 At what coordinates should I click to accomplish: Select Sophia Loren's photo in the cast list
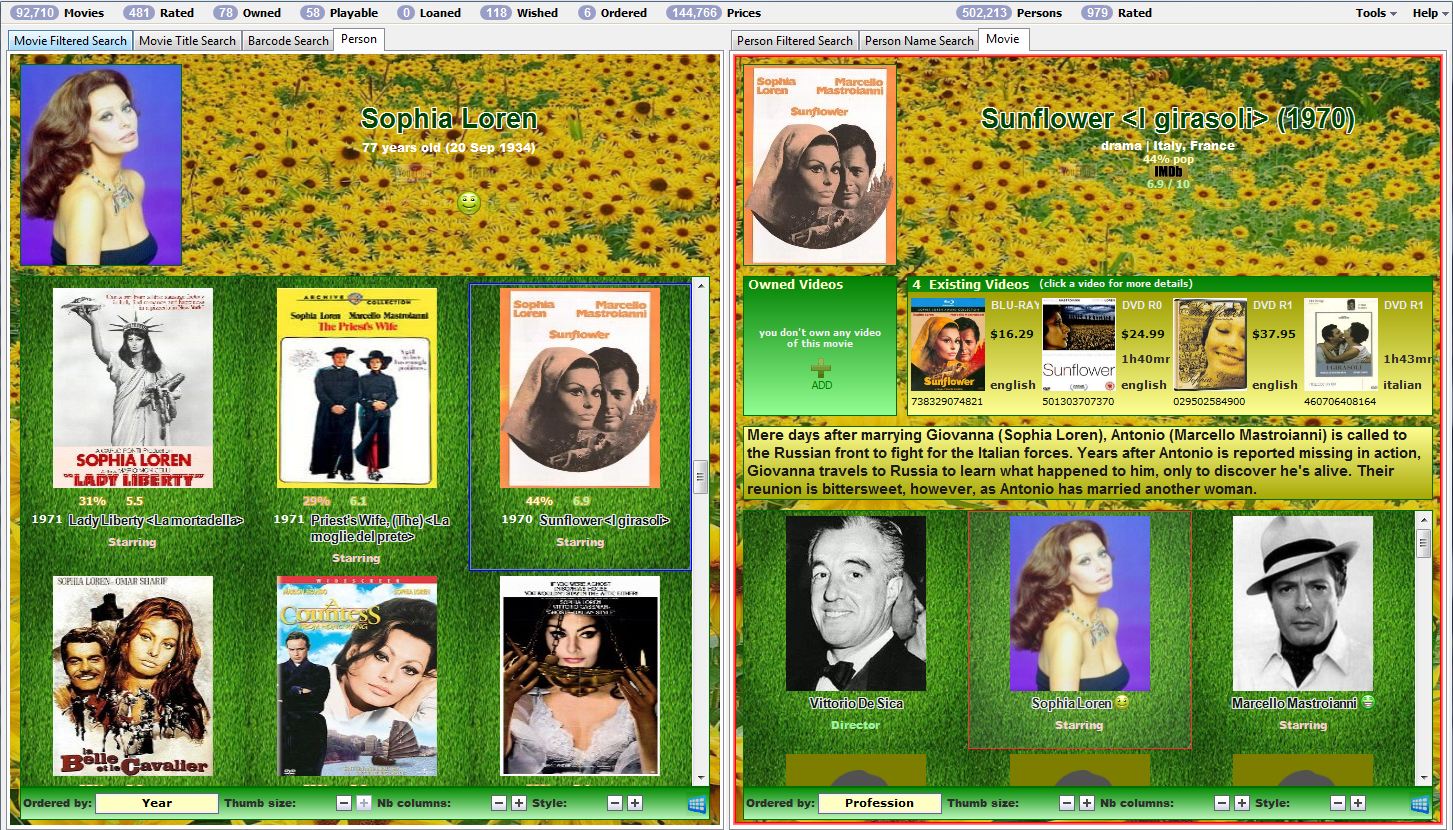(x=1080, y=603)
